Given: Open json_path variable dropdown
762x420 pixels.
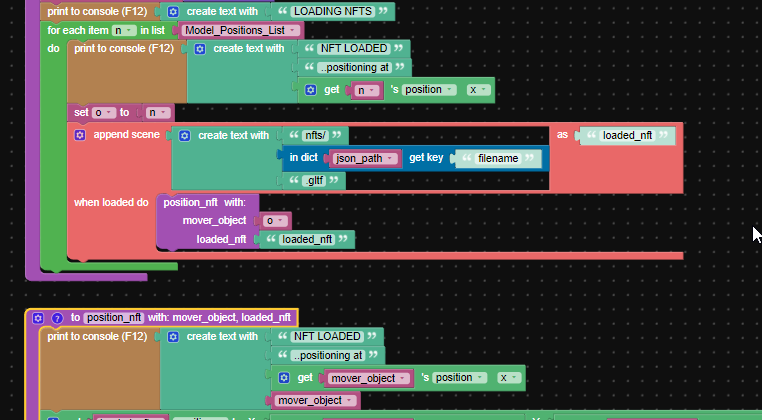Looking at the screenshot, I should [x=365, y=158].
